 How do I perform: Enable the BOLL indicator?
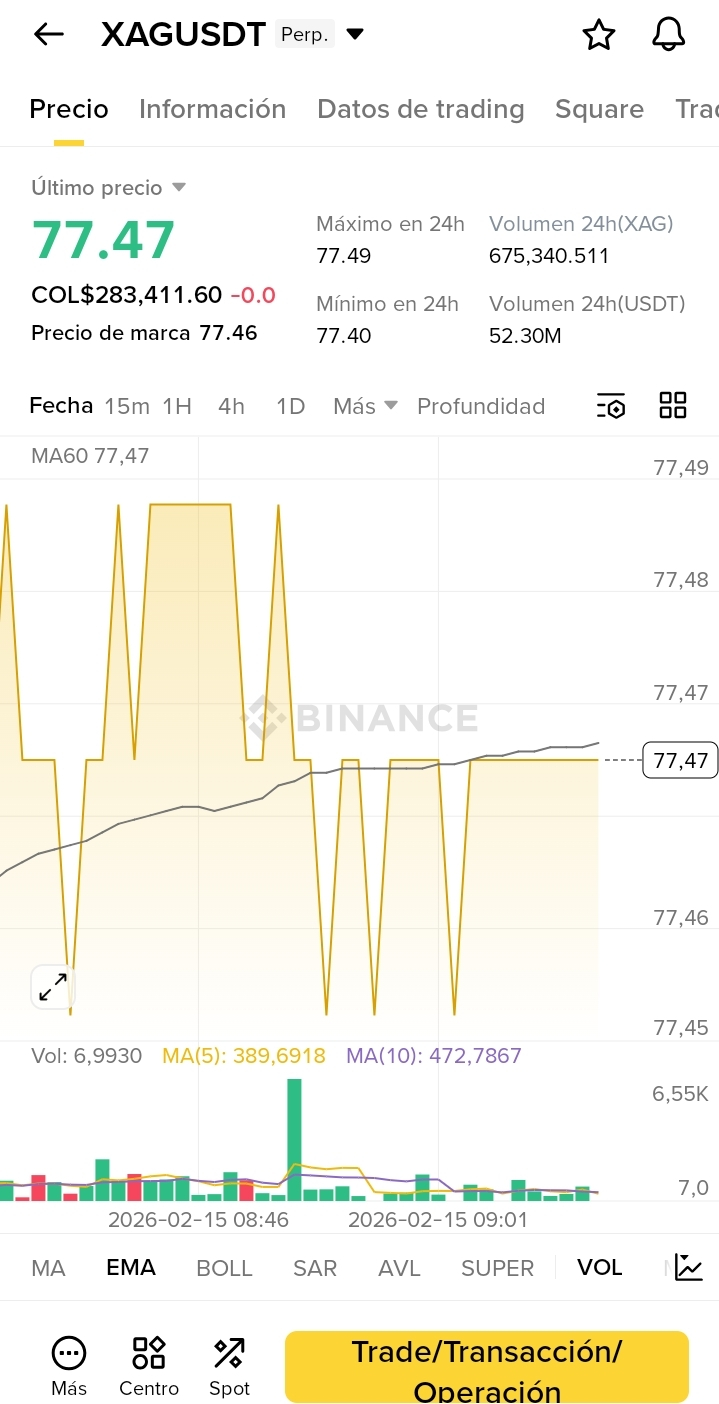point(224,1268)
